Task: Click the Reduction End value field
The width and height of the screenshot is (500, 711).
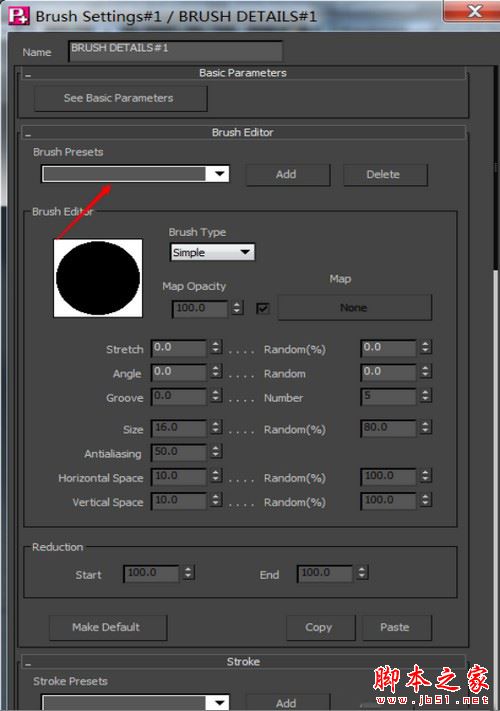Action: click(x=325, y=574)
